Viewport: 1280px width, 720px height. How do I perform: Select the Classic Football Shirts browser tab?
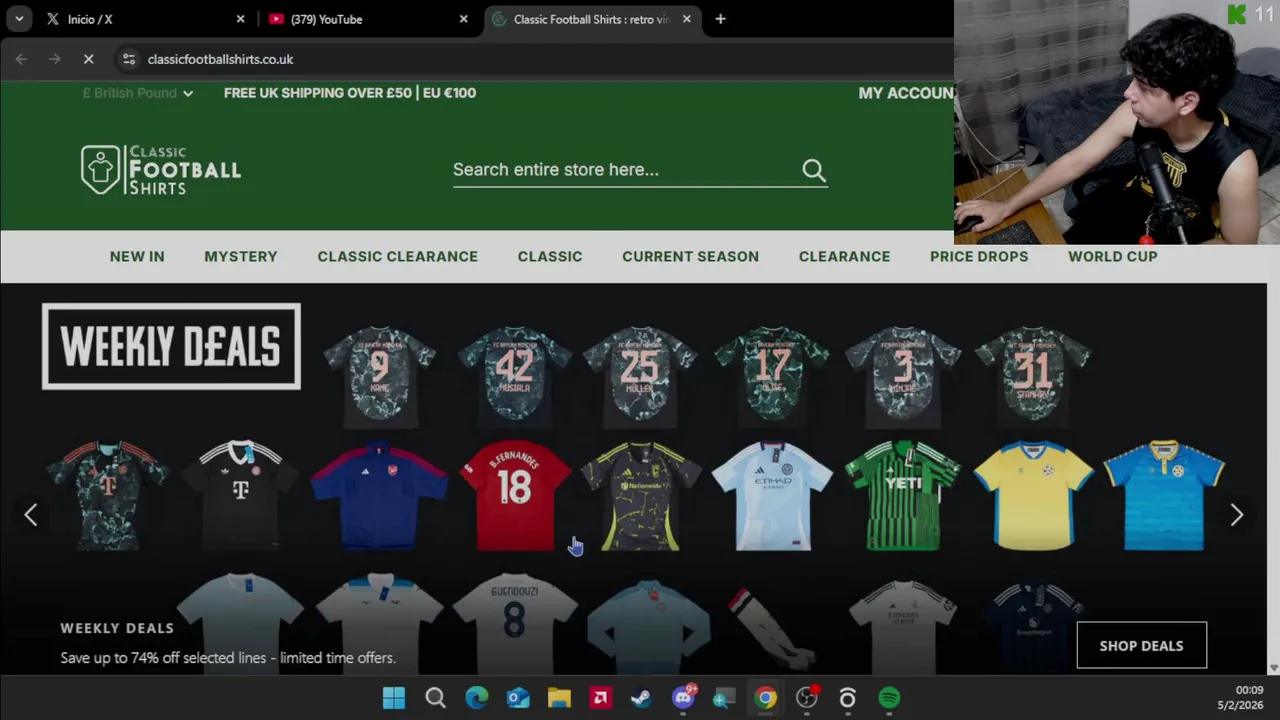(592, 19)
